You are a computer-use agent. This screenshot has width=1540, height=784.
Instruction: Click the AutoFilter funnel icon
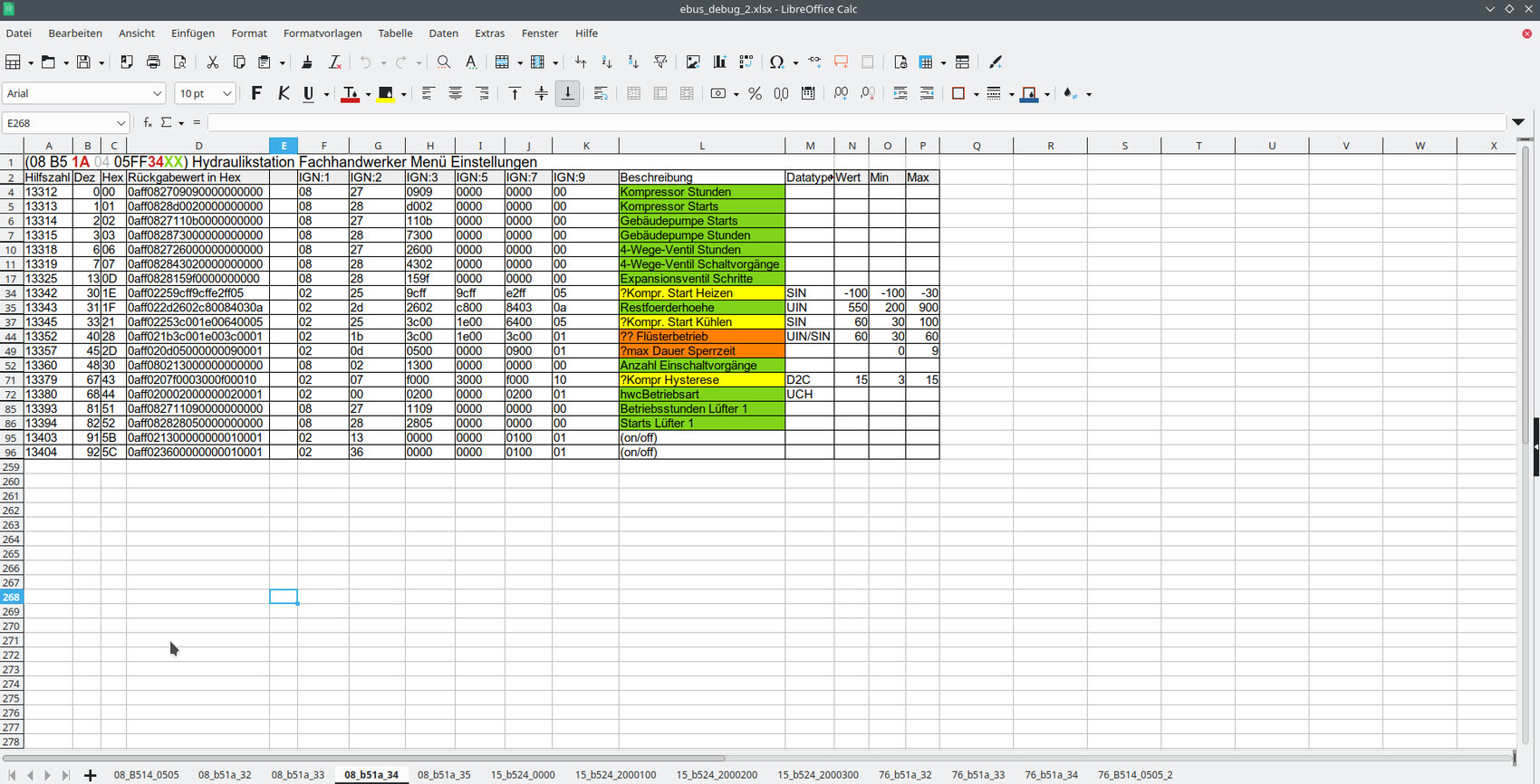click(660, 62)
